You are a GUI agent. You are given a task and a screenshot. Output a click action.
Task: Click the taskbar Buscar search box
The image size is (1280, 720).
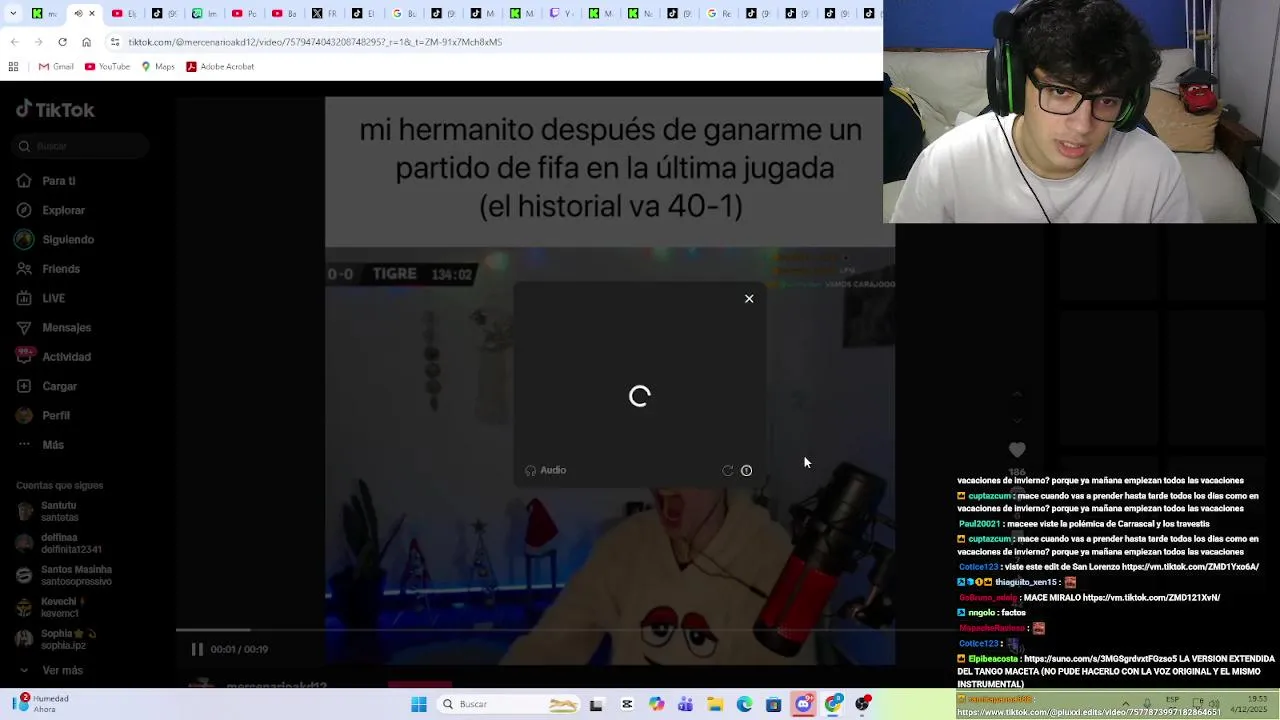coord(509,704)
